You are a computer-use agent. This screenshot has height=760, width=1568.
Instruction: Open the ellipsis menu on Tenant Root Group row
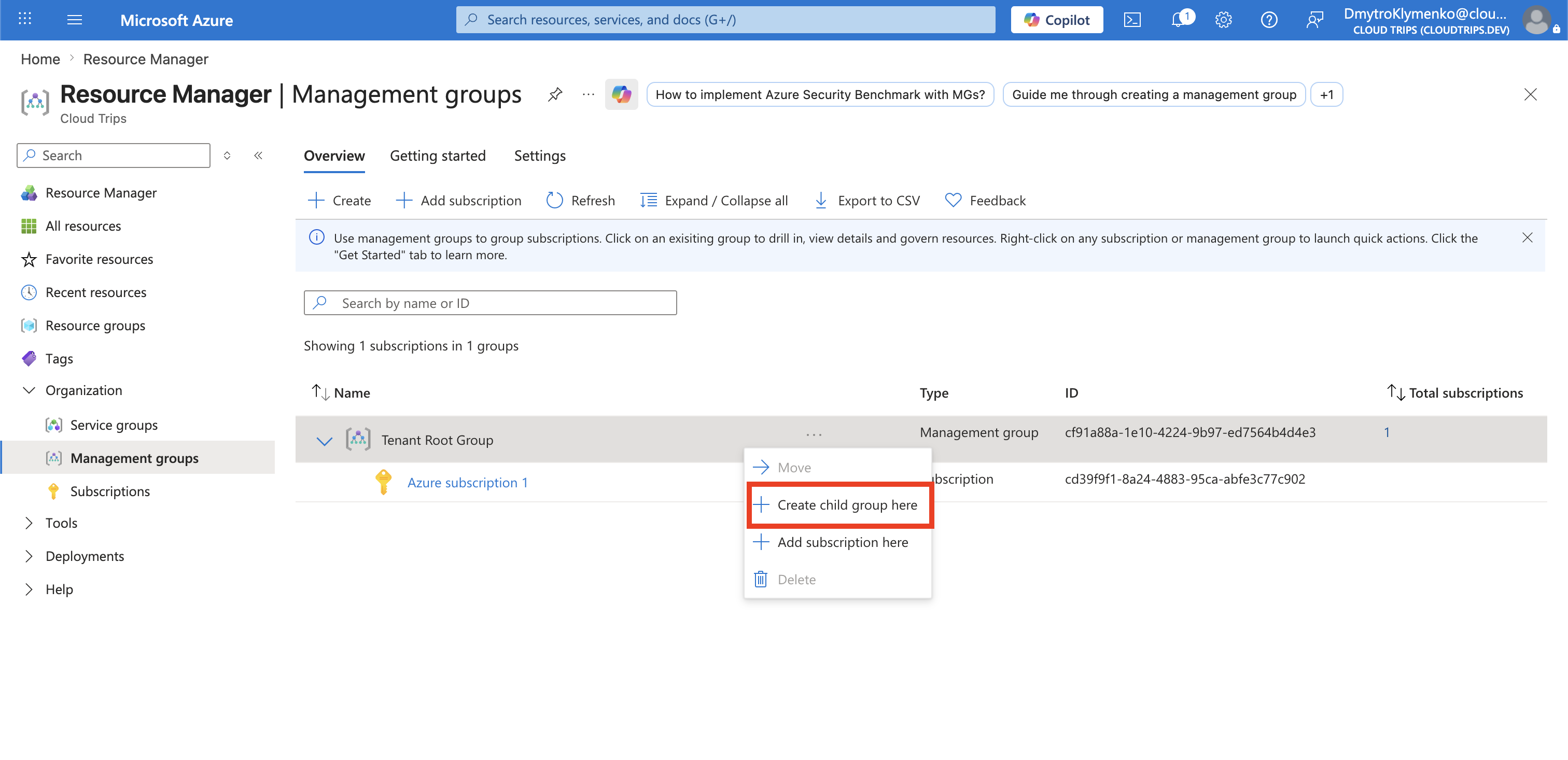[813, 434]
